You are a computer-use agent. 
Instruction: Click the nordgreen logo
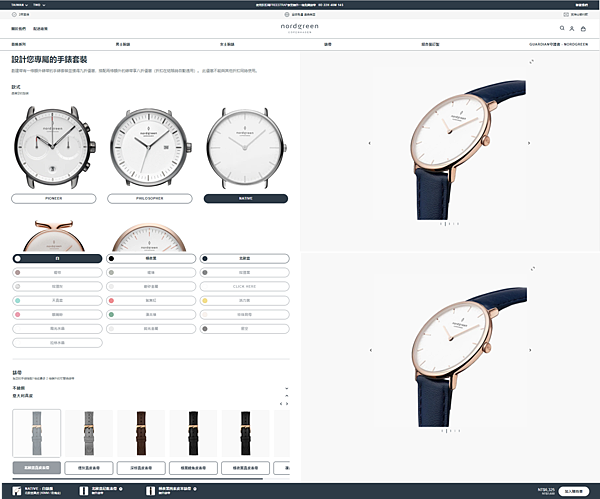299,28
